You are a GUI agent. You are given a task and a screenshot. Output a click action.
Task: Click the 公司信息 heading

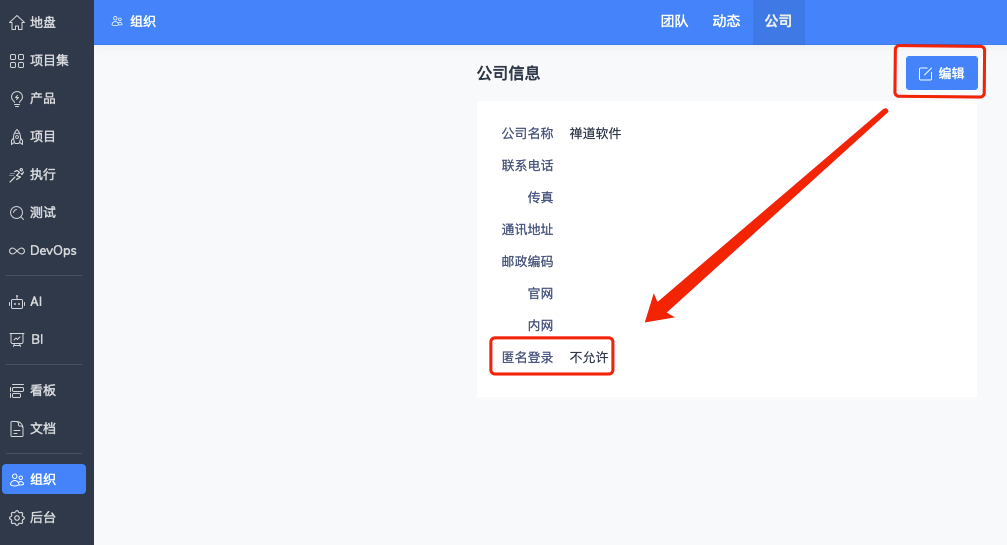point(509,73)
